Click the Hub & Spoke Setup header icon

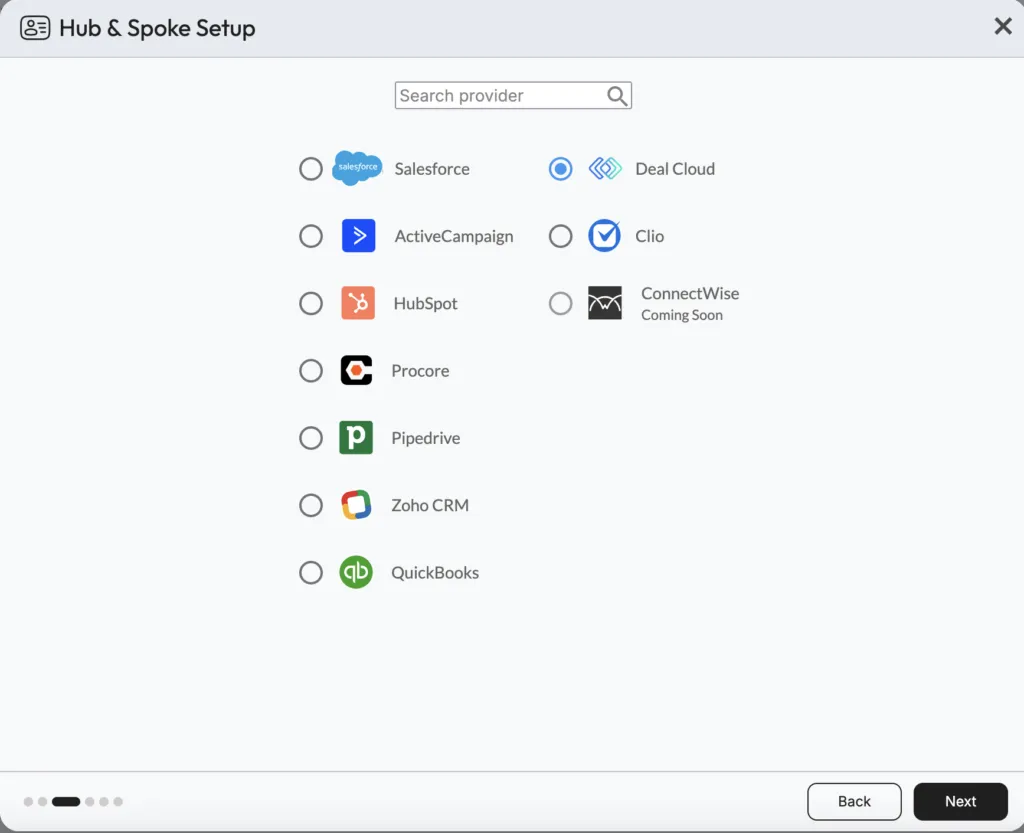[x=35, y=28]
